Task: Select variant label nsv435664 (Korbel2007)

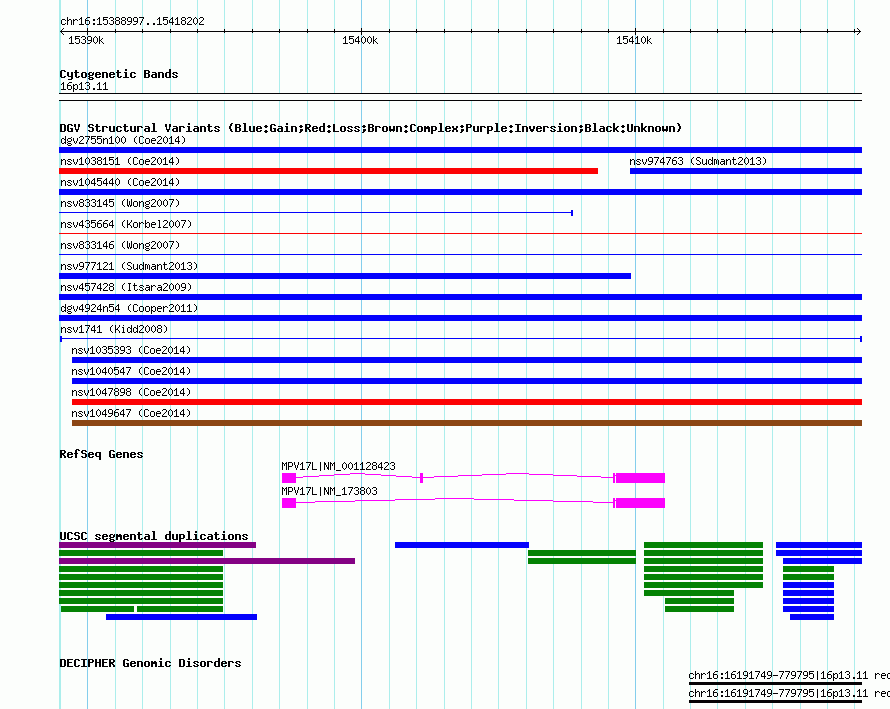Action: coord(126,224)
